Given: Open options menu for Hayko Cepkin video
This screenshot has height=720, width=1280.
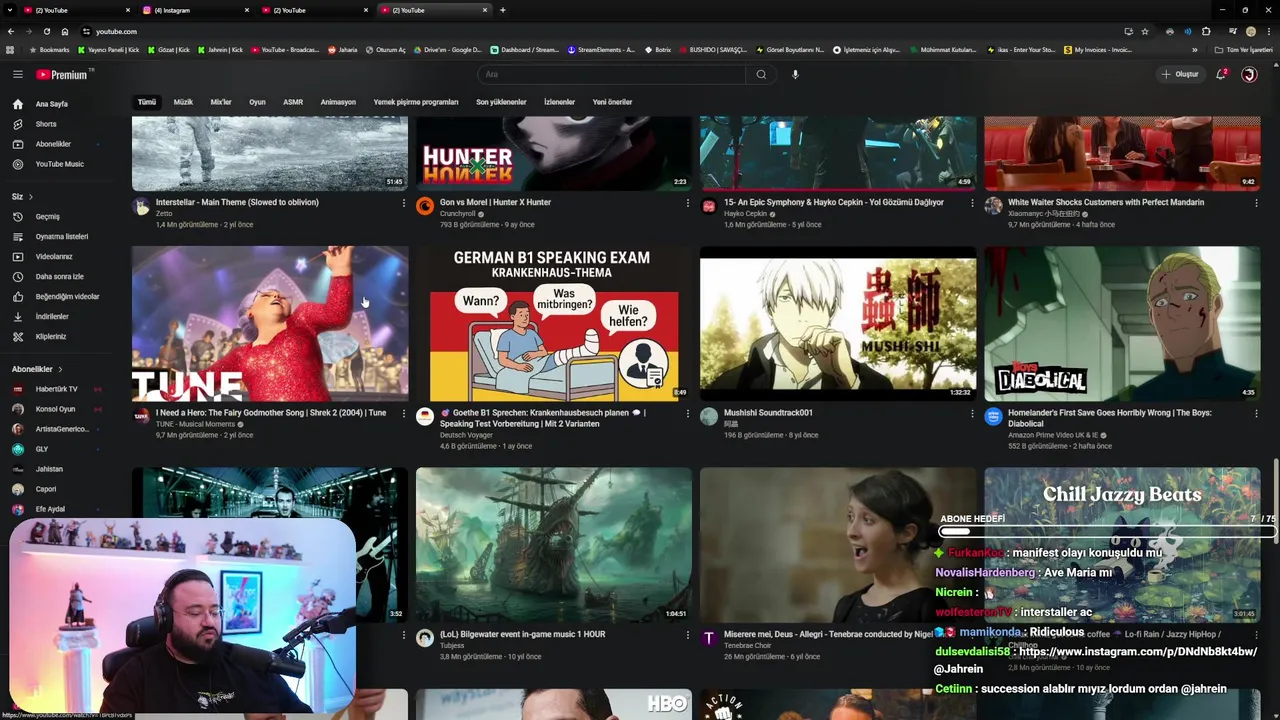Looking at the screenshot, I should tap(972, 203).
